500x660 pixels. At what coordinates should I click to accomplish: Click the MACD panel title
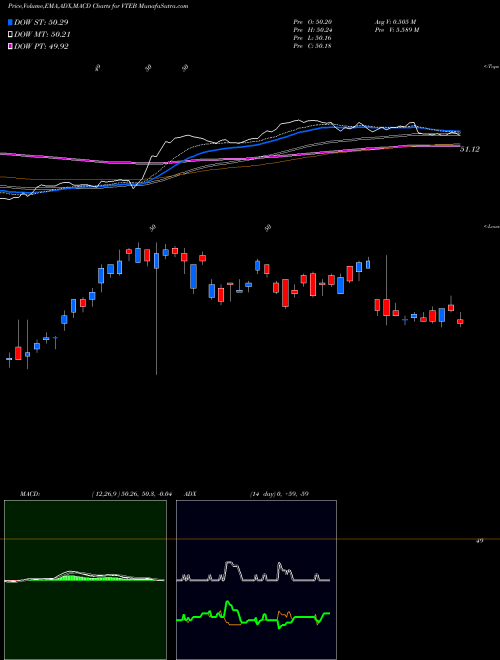point(29,494)
